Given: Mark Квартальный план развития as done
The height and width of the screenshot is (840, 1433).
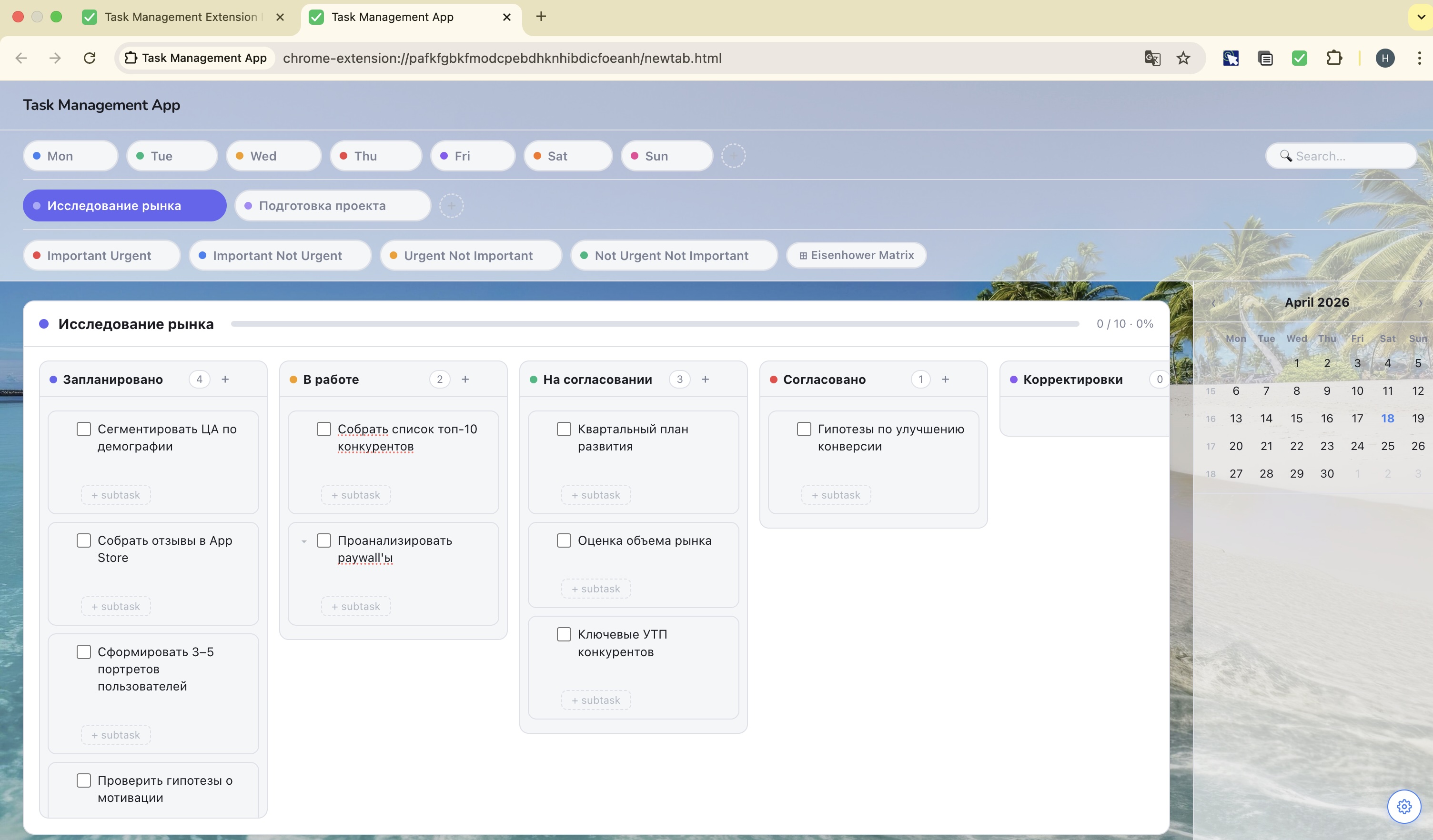Looking at the screenshot, I should (564, 429).
